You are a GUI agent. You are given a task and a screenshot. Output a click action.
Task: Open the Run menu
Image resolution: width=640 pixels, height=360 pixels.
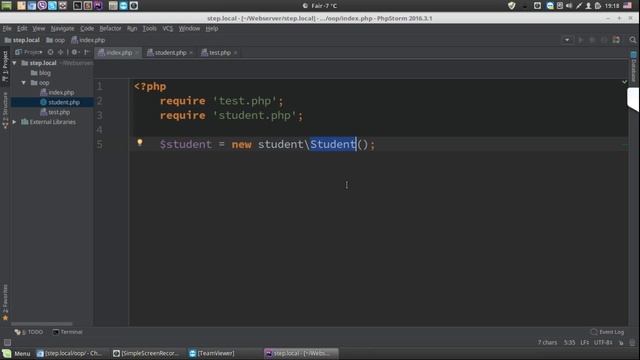coord(132,29)
